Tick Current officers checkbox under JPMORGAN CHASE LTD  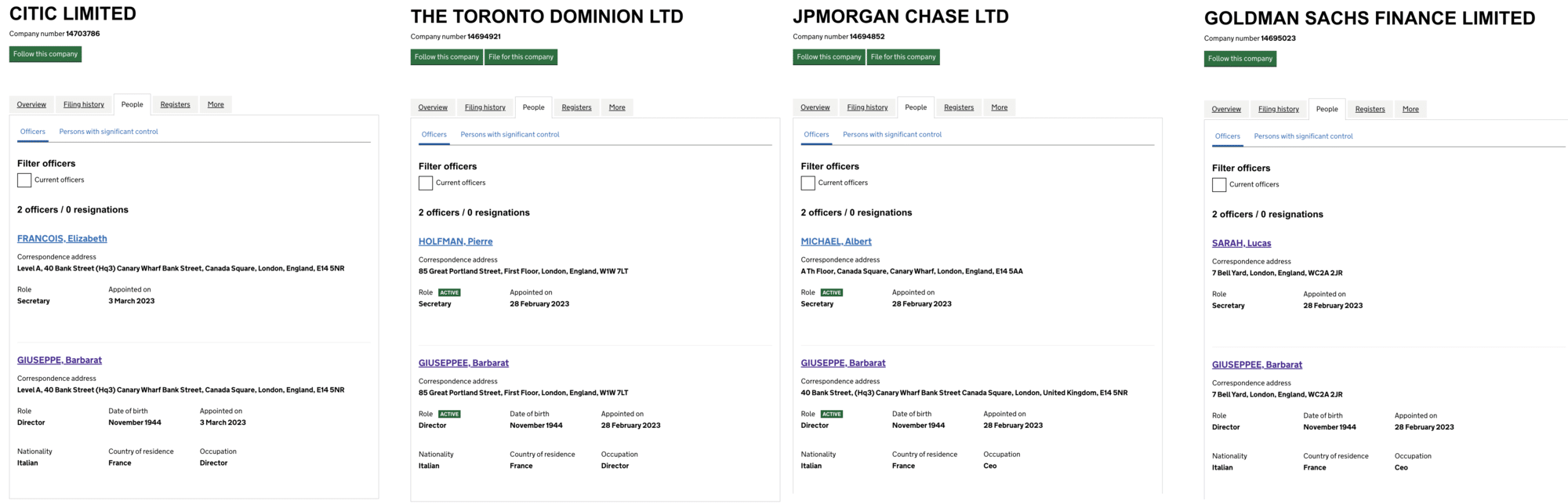tap(808, 183)
